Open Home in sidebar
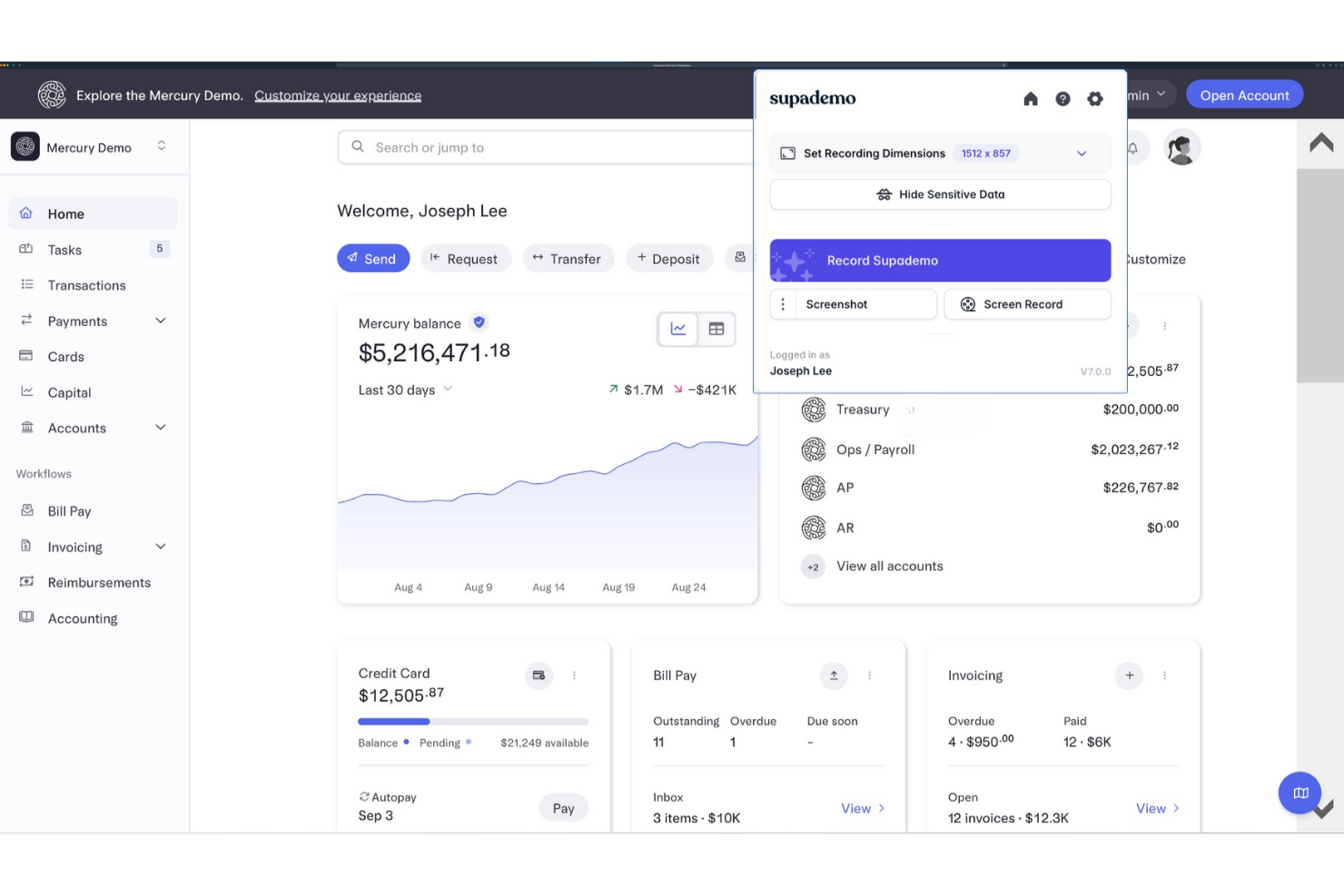1344x896 pixels. (x=93, y=213)
